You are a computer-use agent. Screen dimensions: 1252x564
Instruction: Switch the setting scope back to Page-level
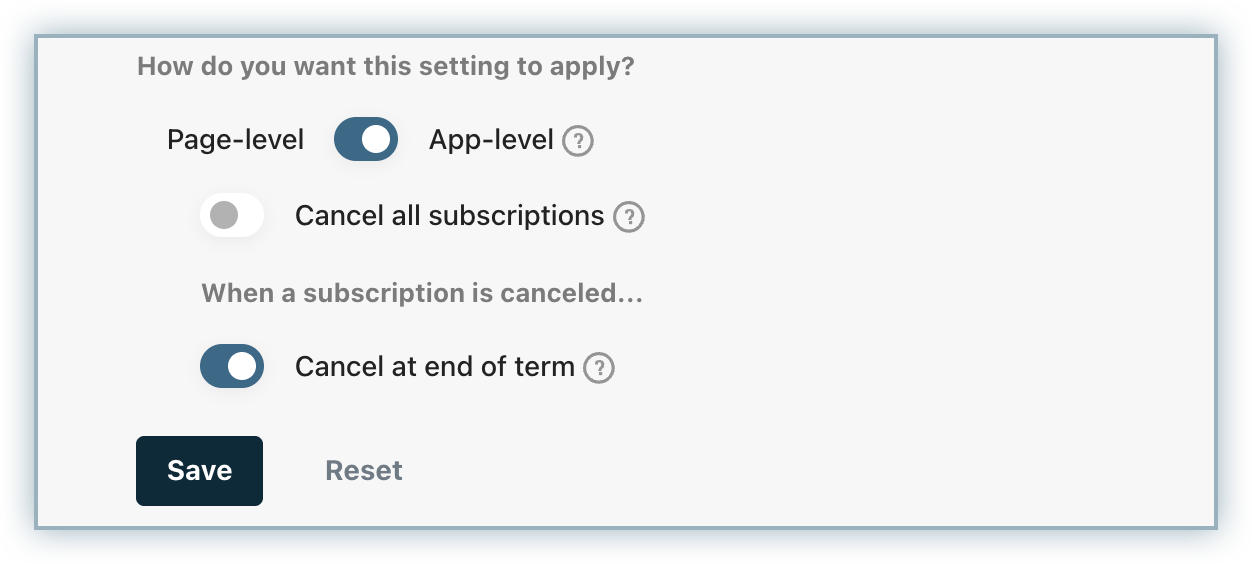365,140
